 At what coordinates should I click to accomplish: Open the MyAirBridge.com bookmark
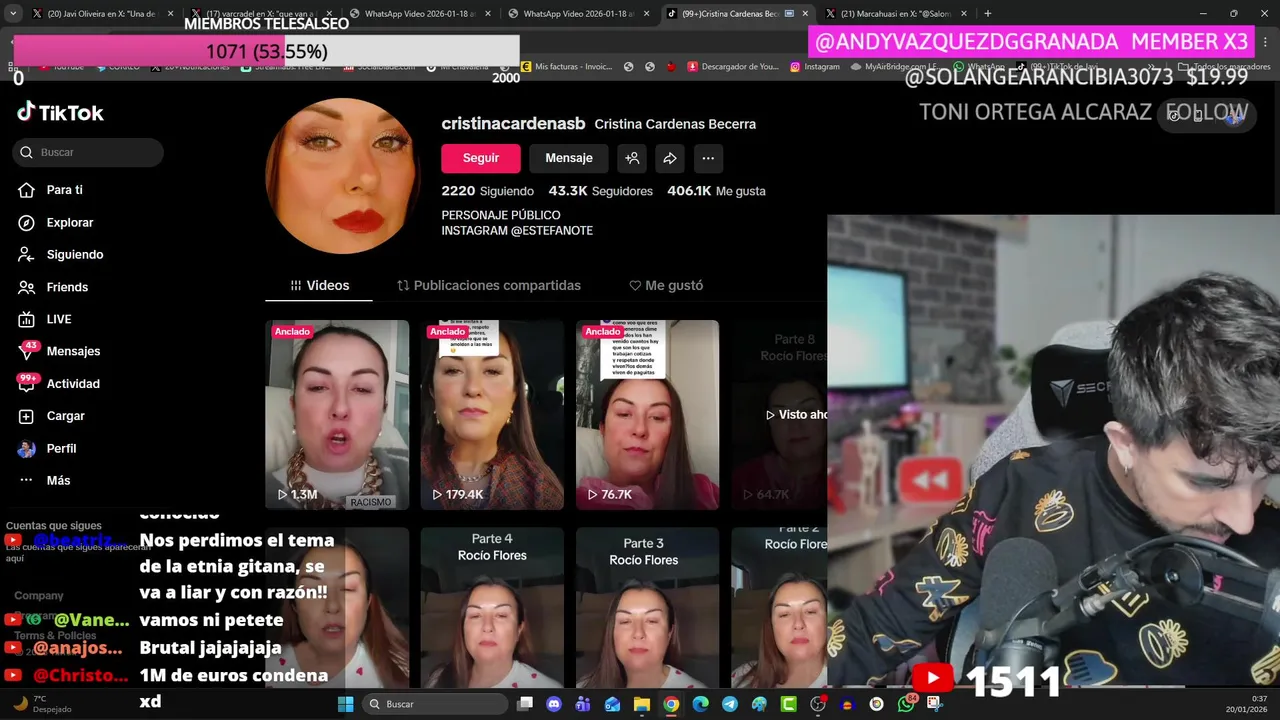893,67
